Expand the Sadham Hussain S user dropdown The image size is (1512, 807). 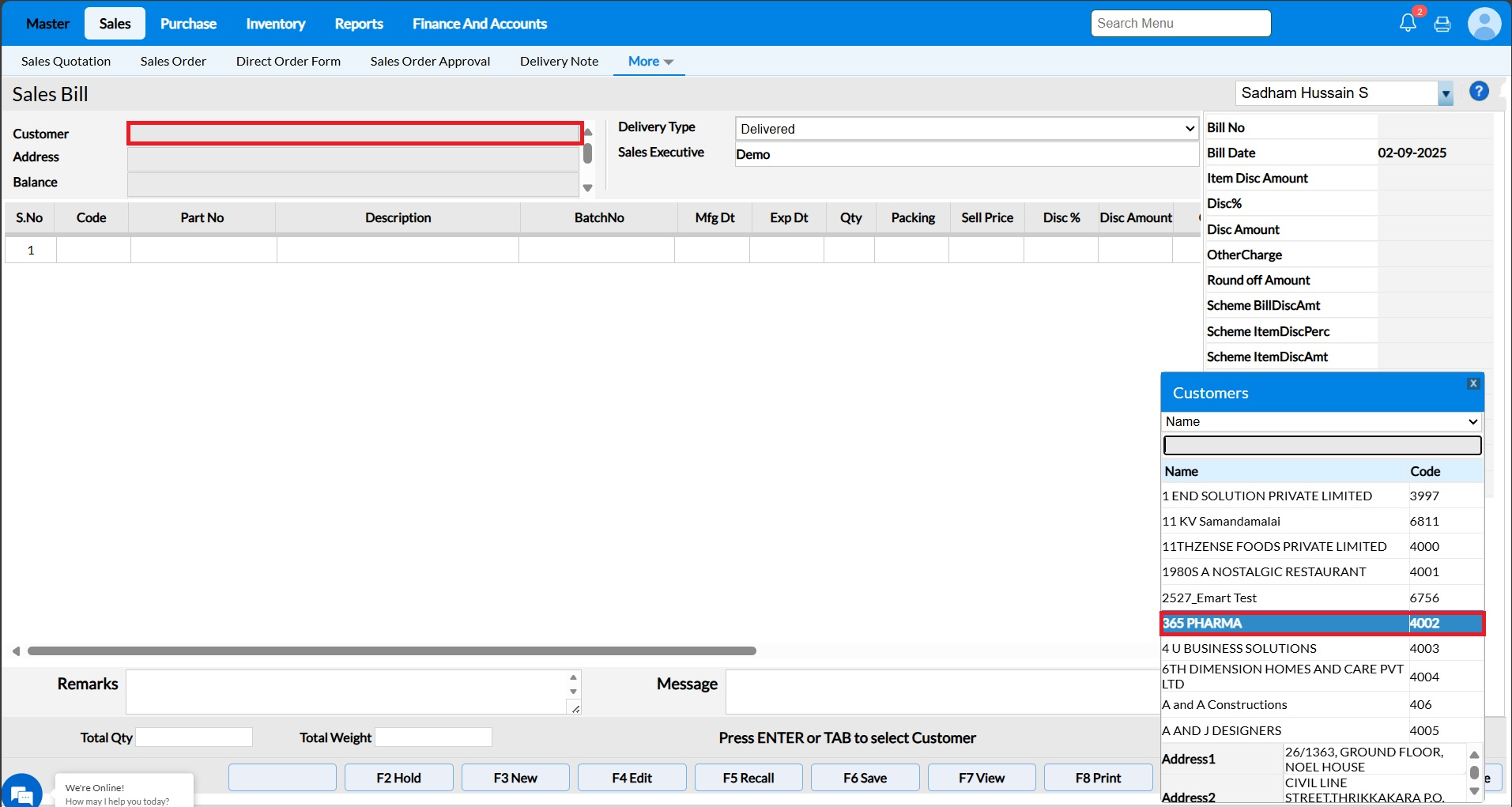click(1446, 93)
